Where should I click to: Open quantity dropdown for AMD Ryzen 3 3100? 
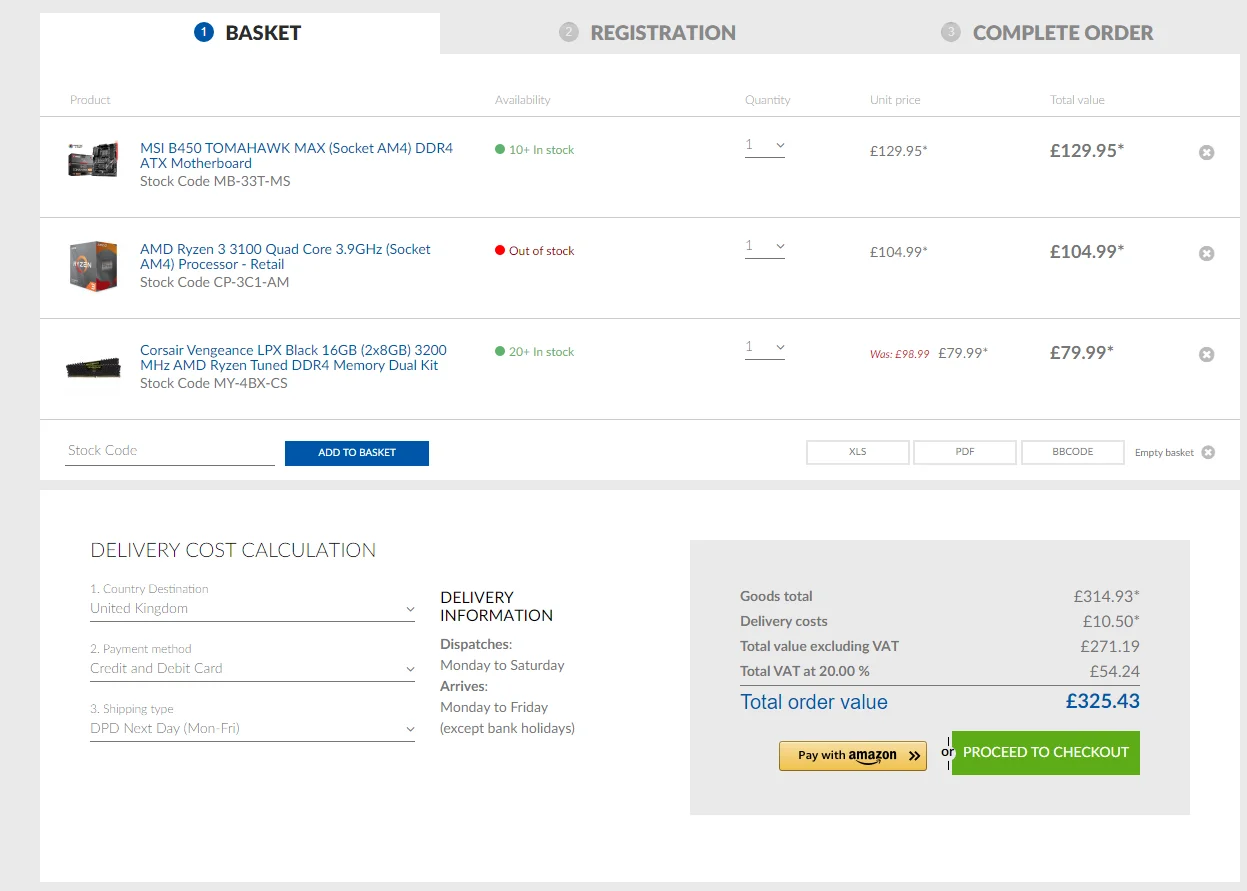765,247
